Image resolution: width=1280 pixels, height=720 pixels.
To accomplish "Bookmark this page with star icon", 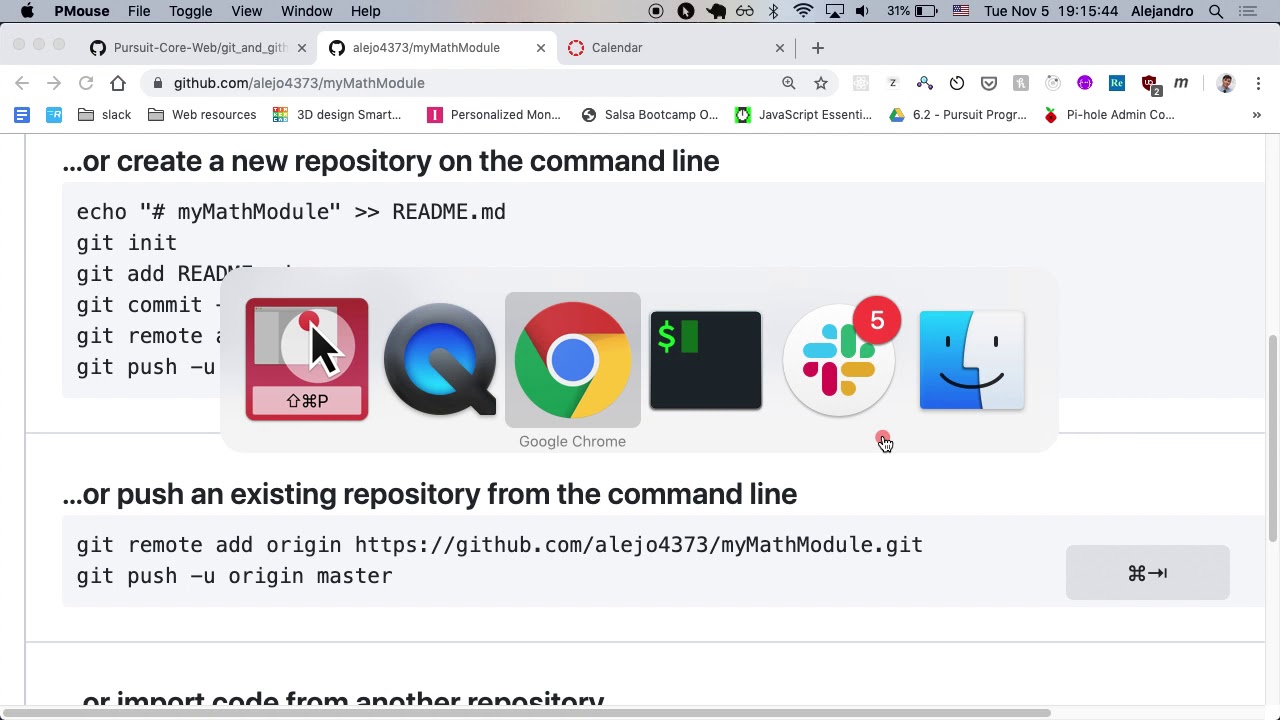I will tap(821, 83).
